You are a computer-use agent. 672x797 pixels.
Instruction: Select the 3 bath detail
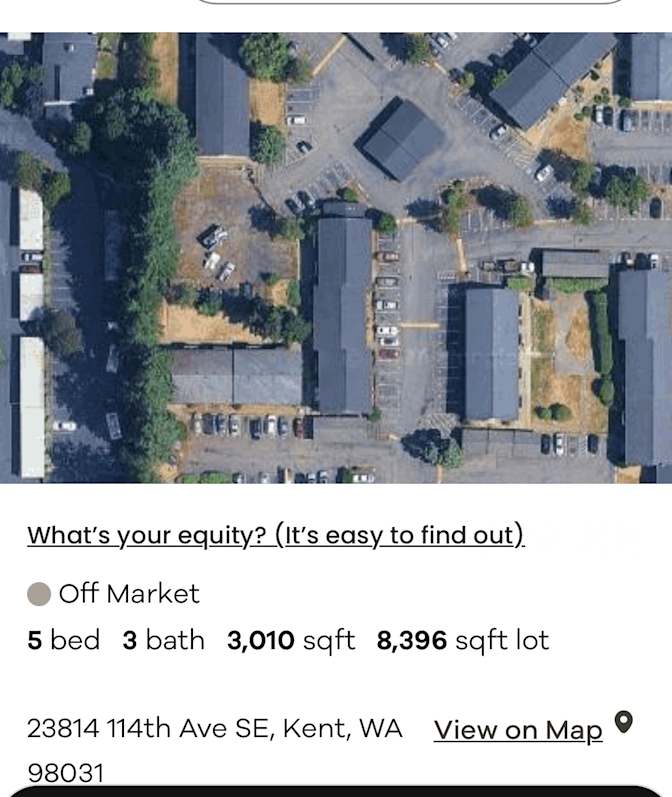click(163, 640)
